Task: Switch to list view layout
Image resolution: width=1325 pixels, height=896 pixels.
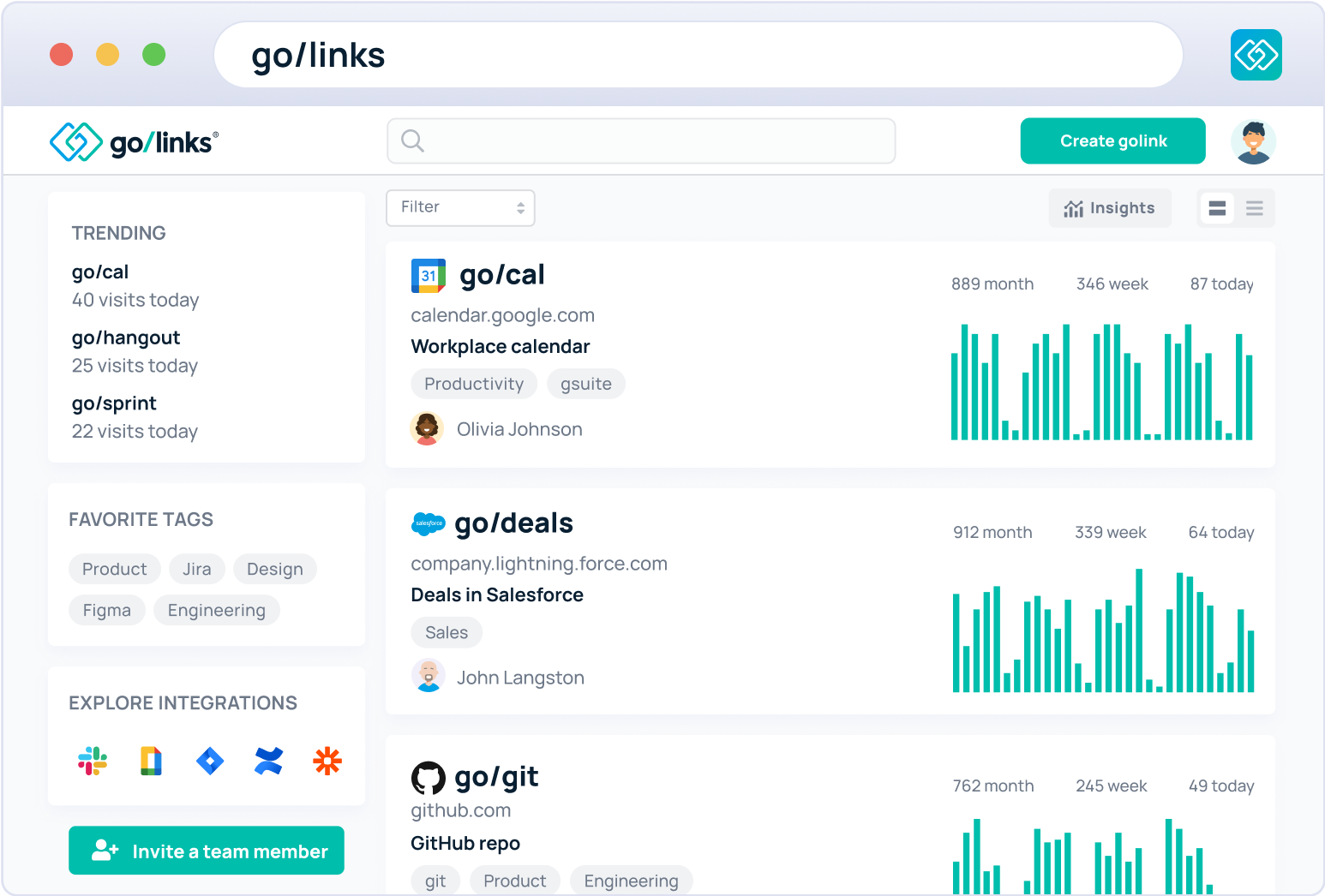Action: click(x=1254, y=207)
